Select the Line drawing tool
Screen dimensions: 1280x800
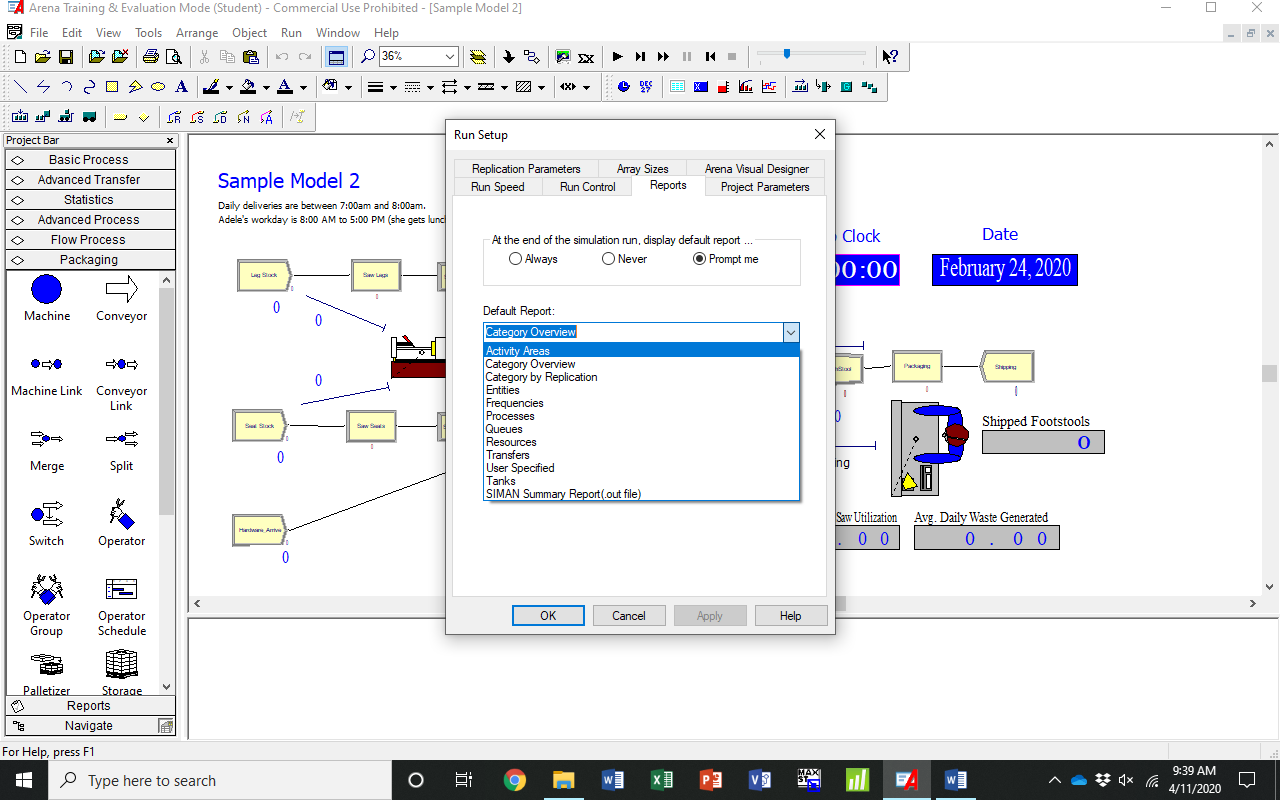[20, 87]
